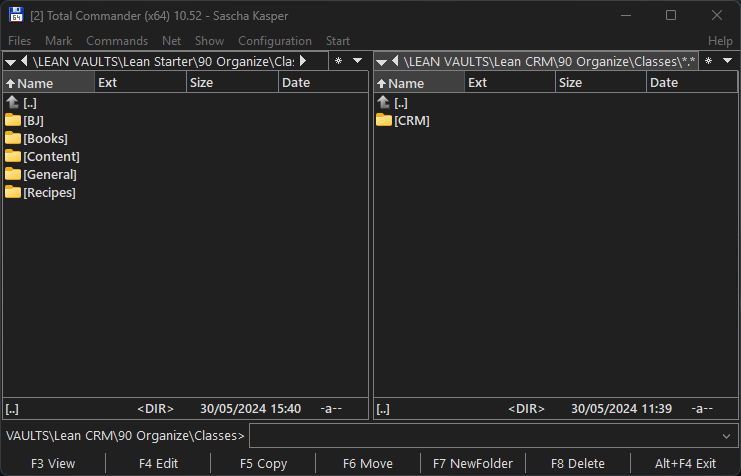Click the Recipes folder icon
This screenshot has width=741, height=476.
13,192
